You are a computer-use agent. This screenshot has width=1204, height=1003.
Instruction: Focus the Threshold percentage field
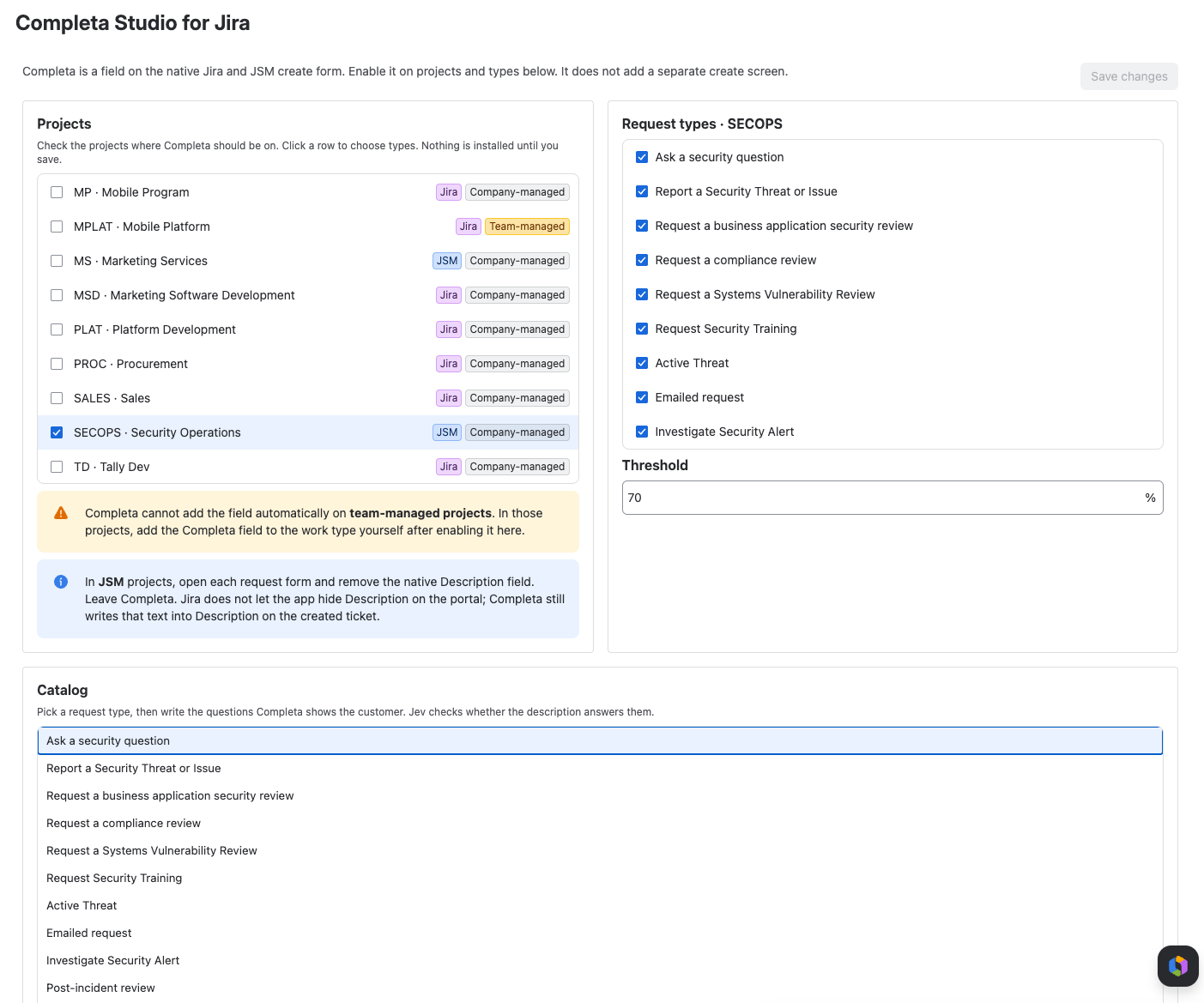892,498
